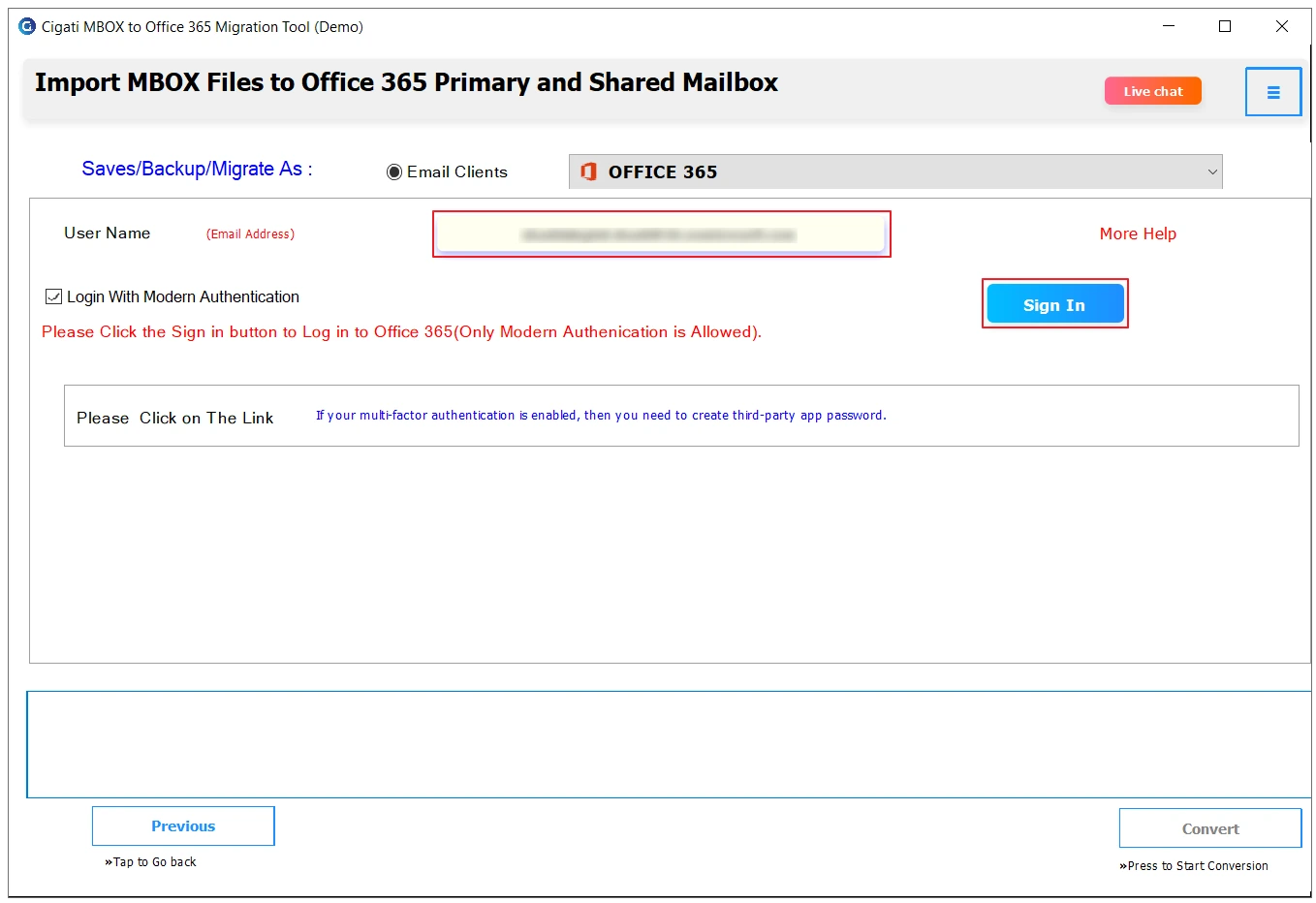Open the multi-factor authentication app password link
Viewport: 1316px width, 903px height.
point(601,415)
